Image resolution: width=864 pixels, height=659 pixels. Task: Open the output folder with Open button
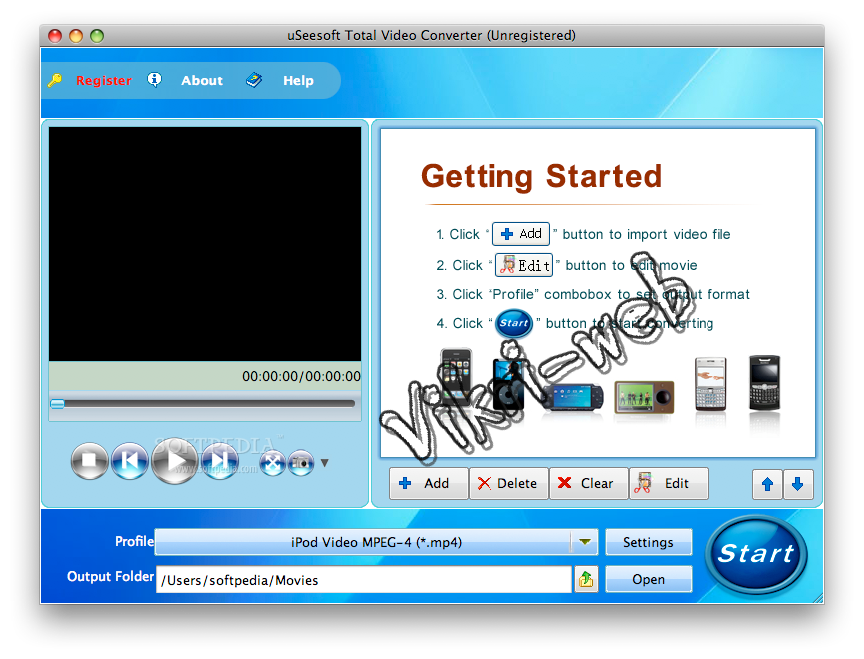[x=648, y=578]
